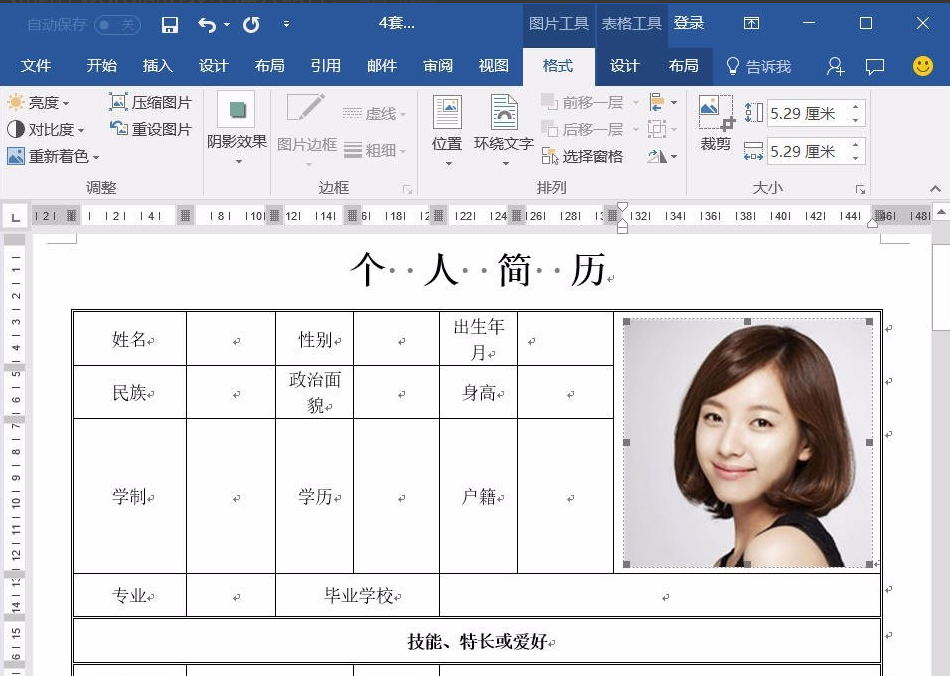The width and height of the screenshot is (950, 676).
Task: Toggle the AutoSave (自动保存) switch
Action: (x=118, y=25)
